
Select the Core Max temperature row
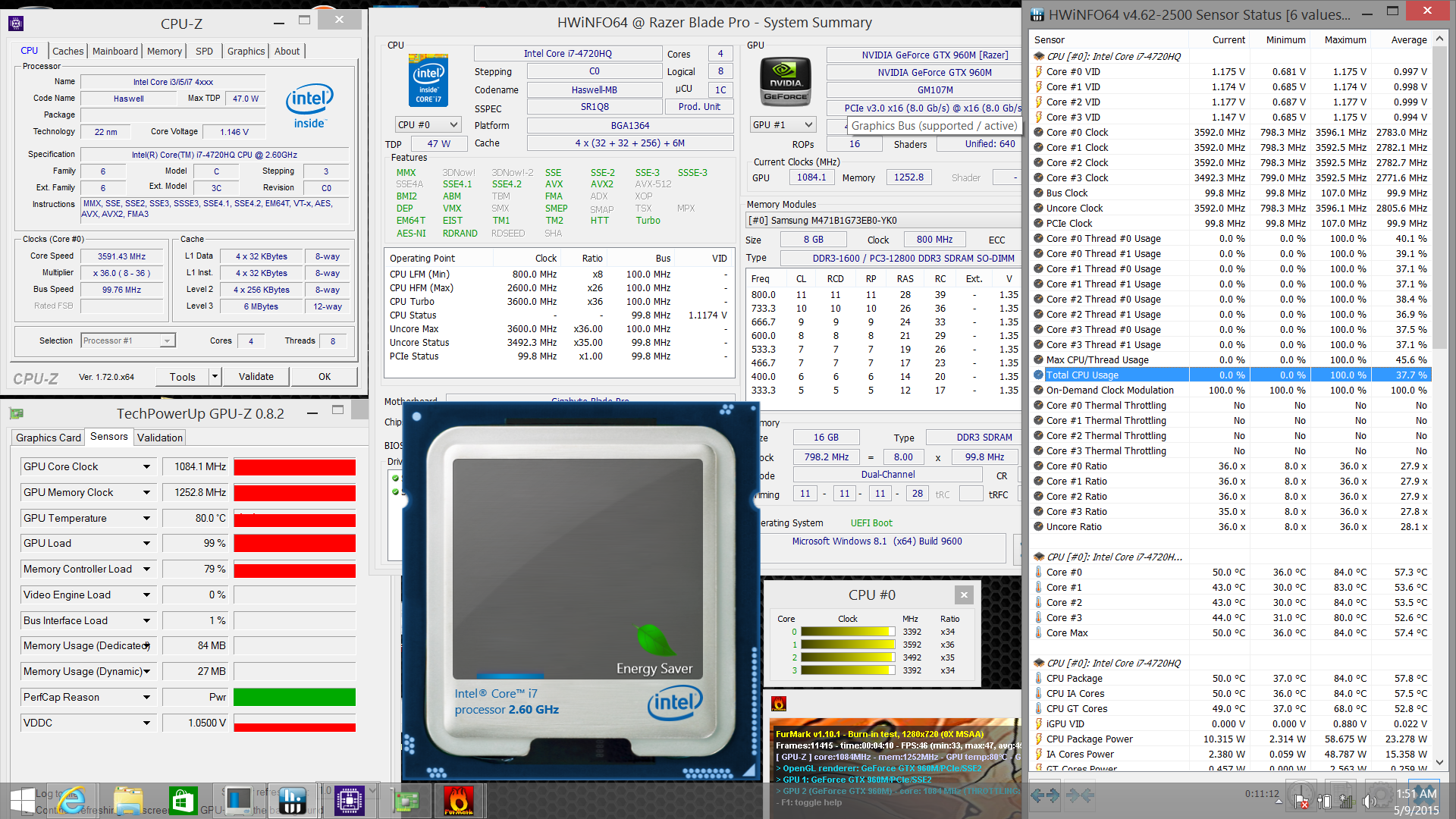tap(1232, 632)
